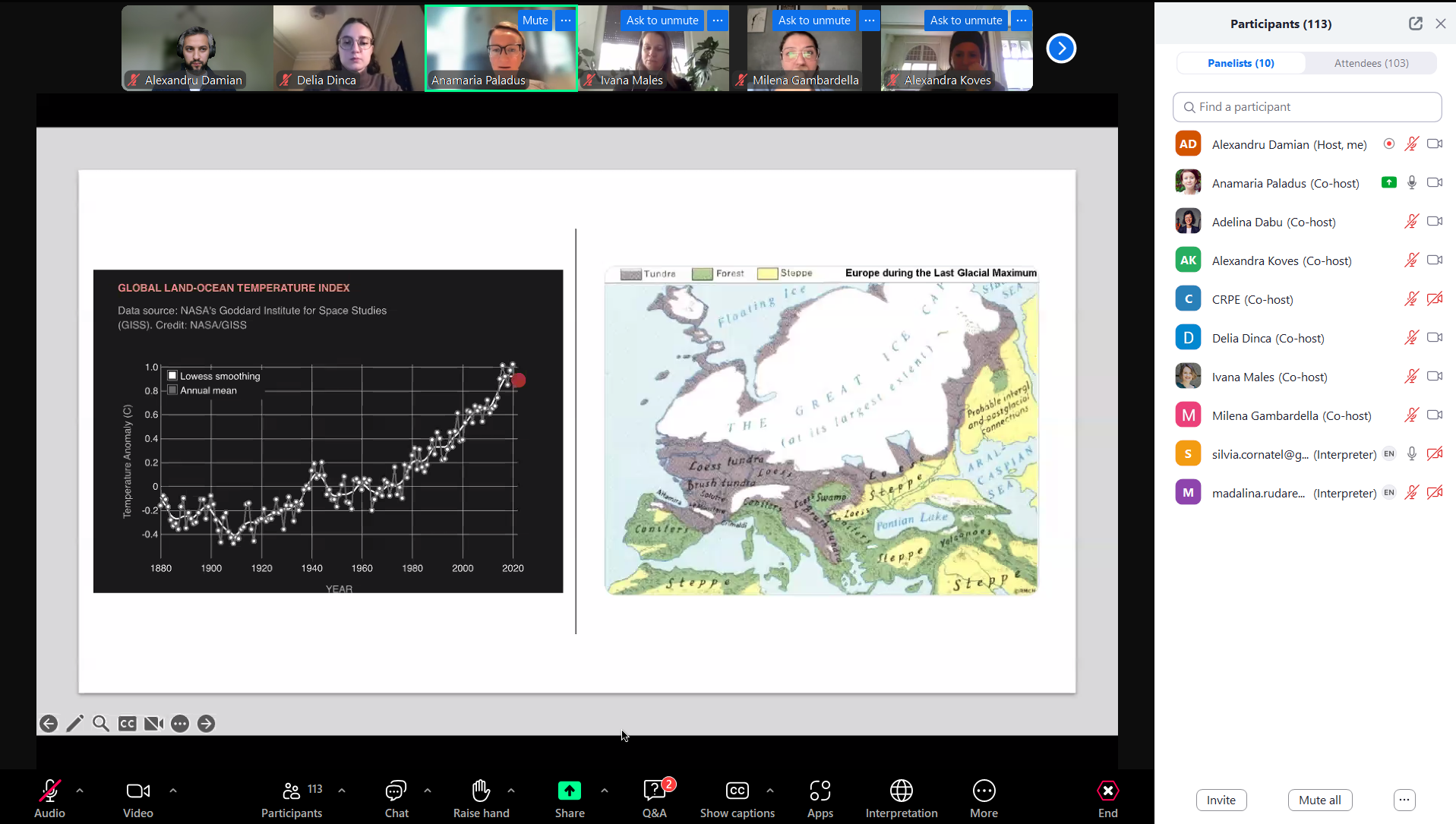Select the Panelists (10) tab
The image size is (1456, 824).
[1240, 63]
